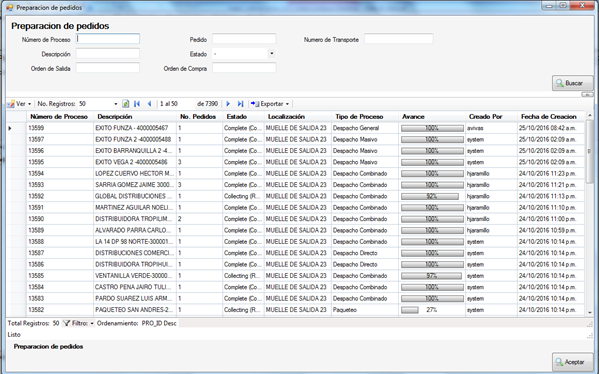The image size is (599, 374).
Task: Jump to last page of records
Action: [240, 104]
